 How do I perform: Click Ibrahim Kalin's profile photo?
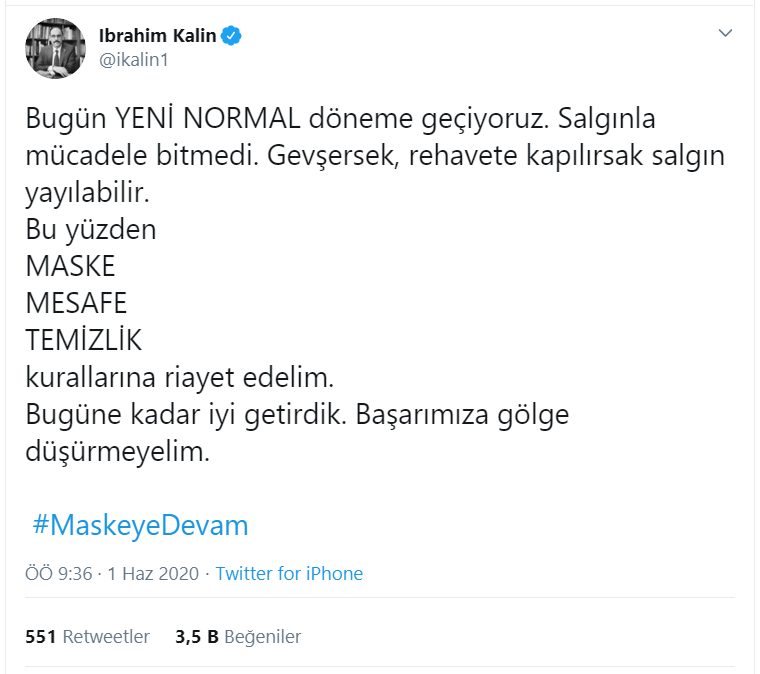[x=55, y=48]
